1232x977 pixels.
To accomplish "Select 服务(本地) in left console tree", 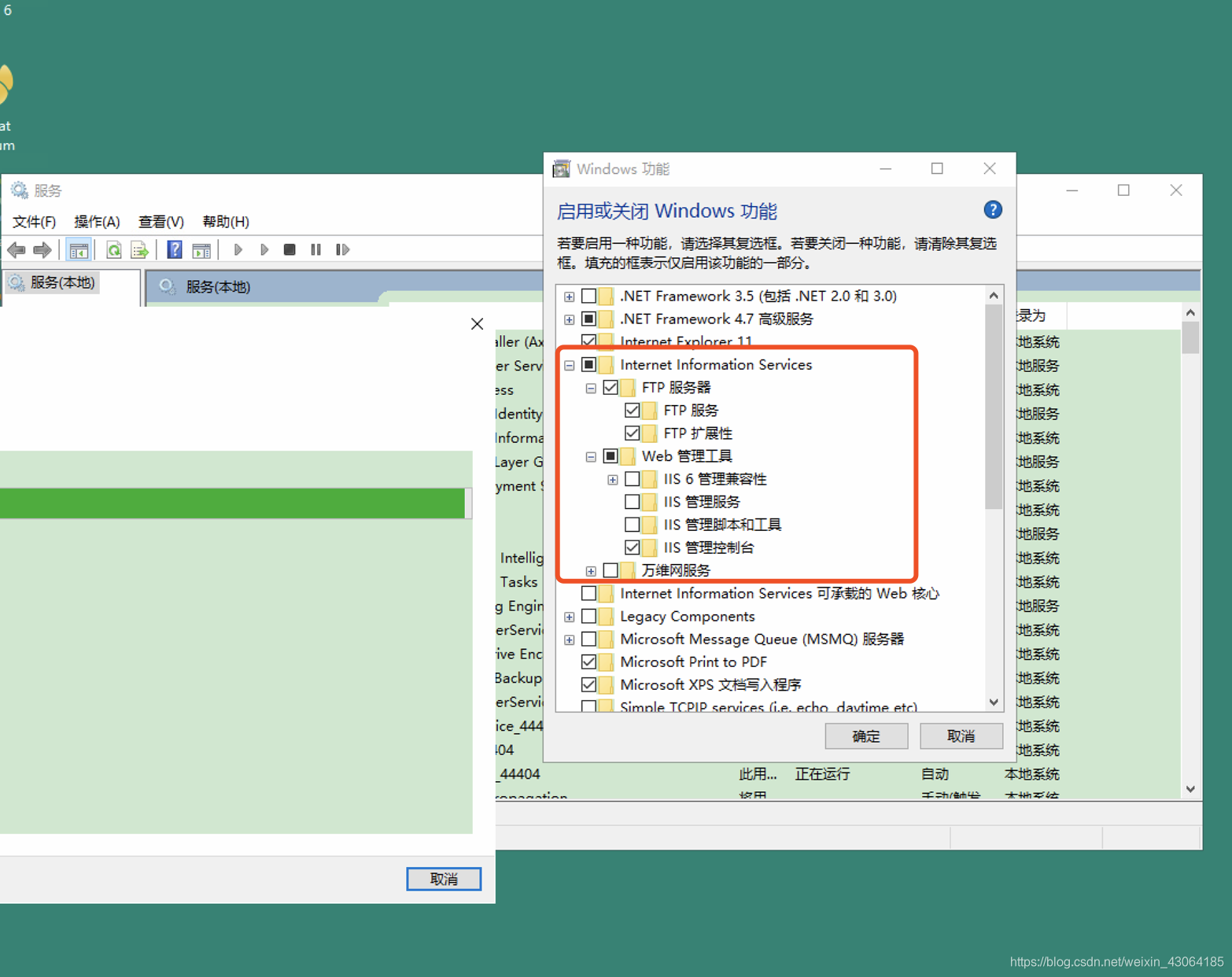I will pos(62,282).
